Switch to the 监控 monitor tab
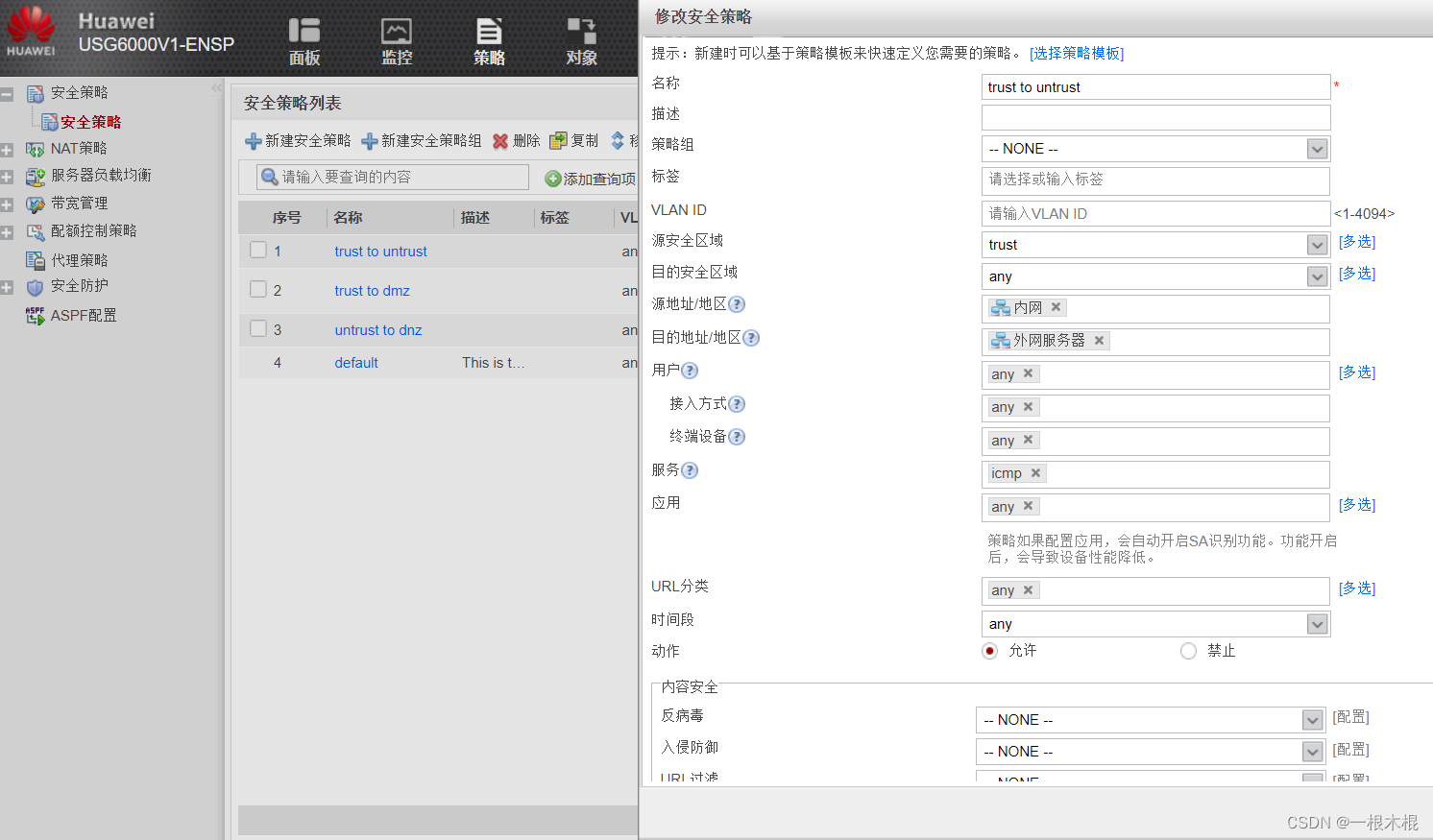The width and height of the screenshot is (1433, 840). click(397, 42)
